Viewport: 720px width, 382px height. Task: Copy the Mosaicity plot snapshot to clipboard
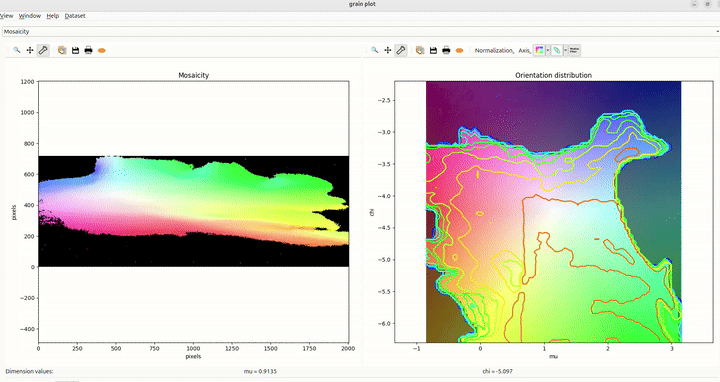(62, 50)
